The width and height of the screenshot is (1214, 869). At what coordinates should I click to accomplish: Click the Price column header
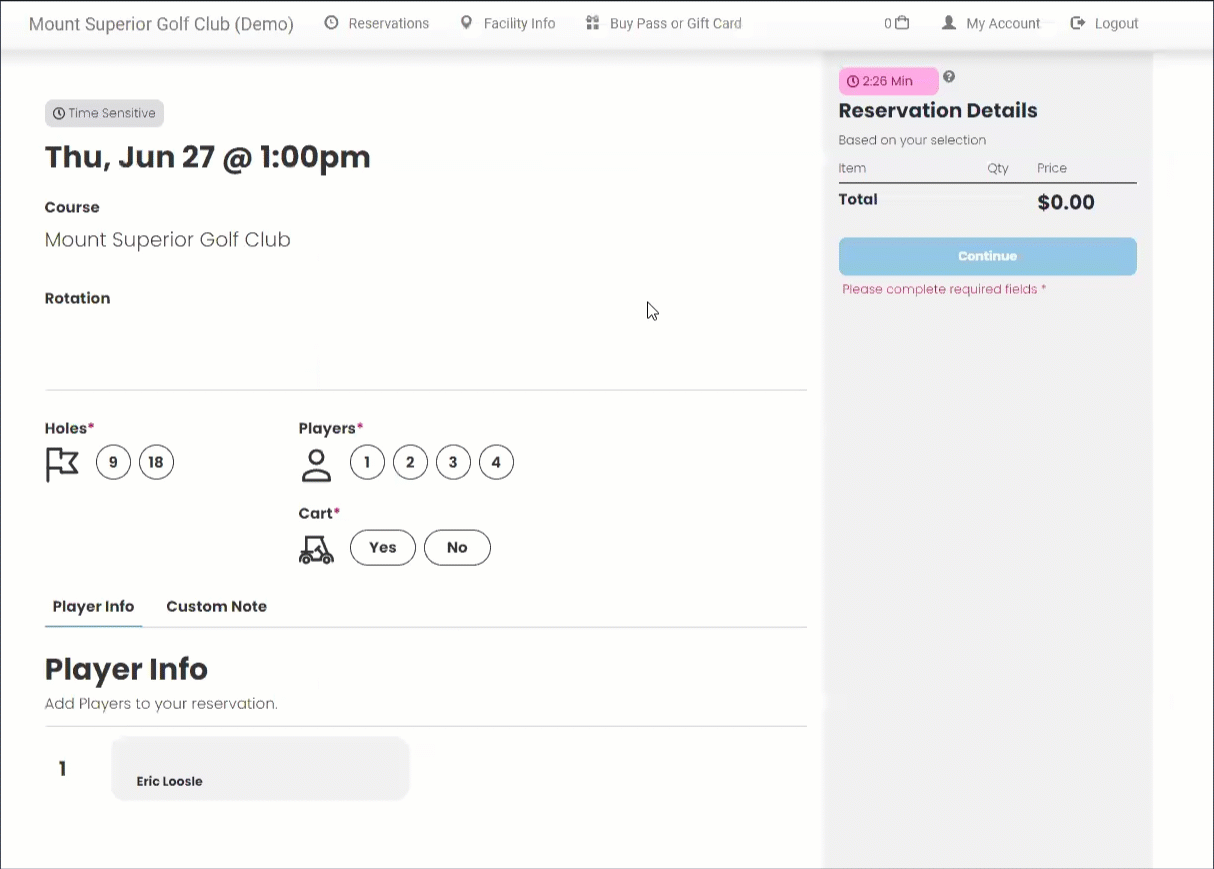(x=1052, y=168)
